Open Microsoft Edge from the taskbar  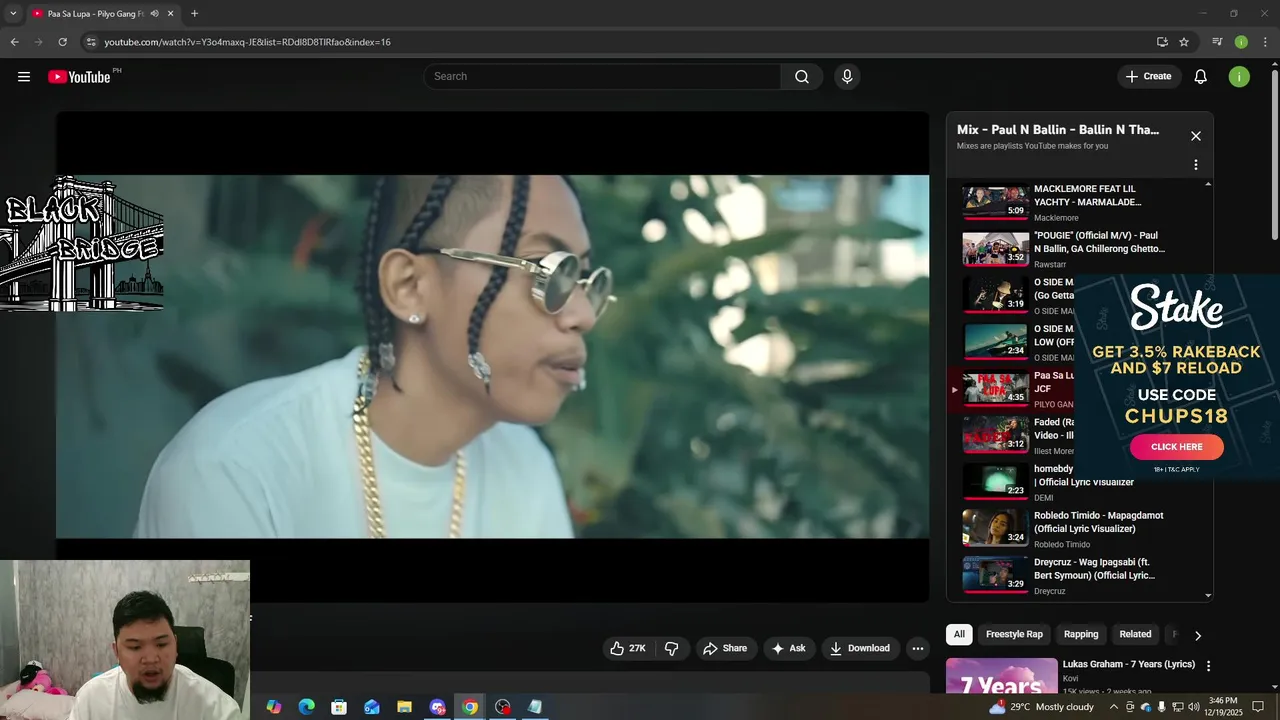(x=306, y=707)
